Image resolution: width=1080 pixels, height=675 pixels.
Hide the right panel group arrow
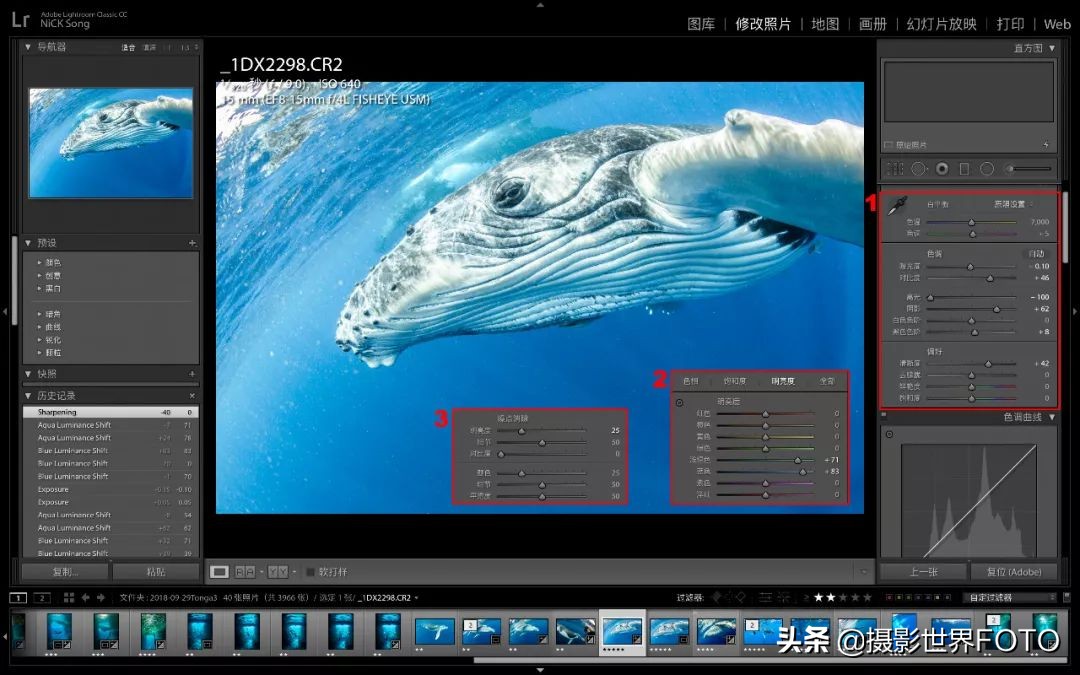pos(1075,312)
